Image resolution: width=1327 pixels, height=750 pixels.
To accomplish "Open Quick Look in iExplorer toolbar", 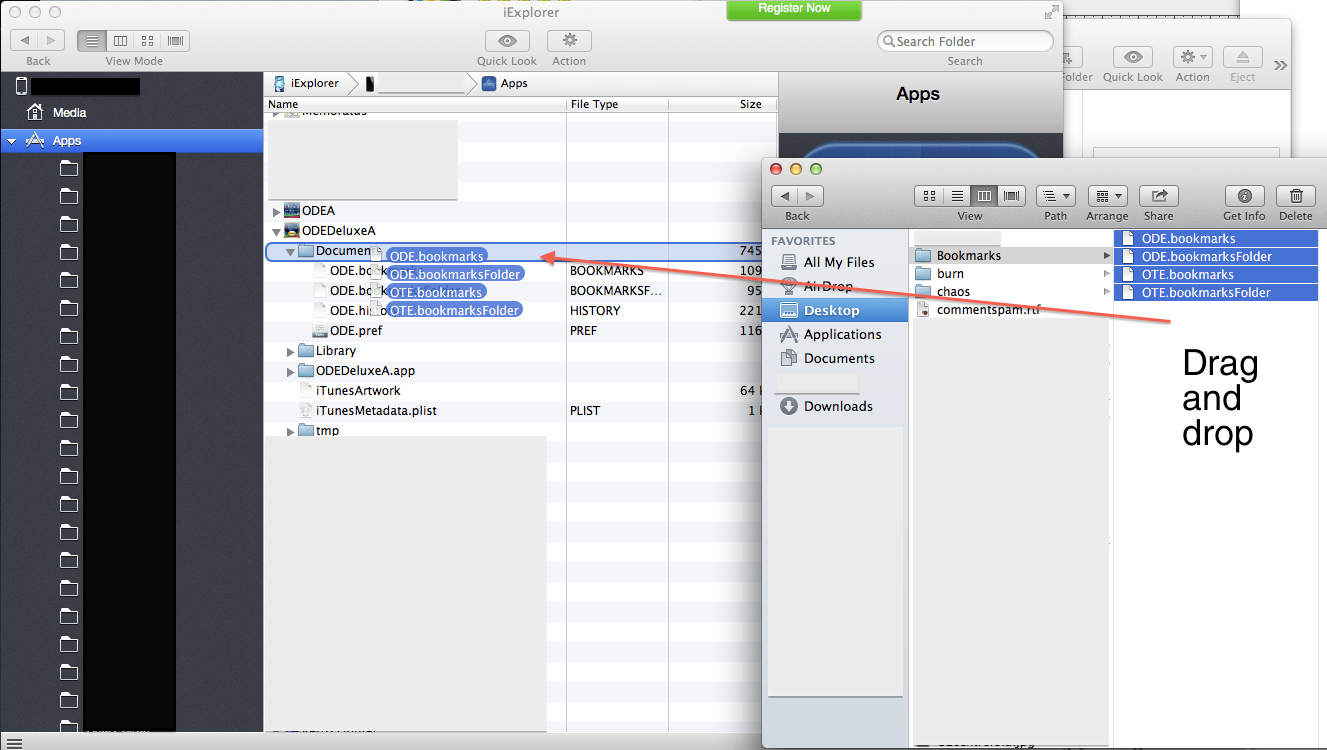I will point(507,41).
